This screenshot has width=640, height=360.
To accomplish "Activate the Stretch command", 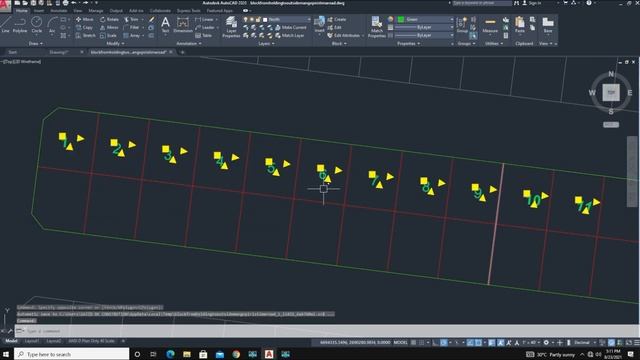I will point(86,36).
